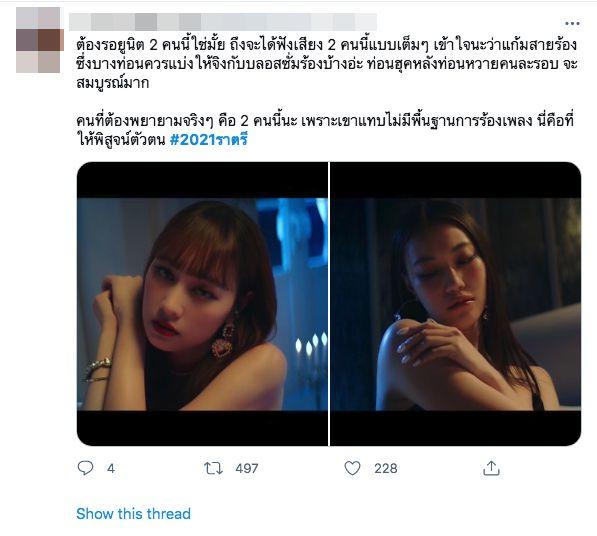Open the left photo with bangs hairstyle

coord(203,304)
